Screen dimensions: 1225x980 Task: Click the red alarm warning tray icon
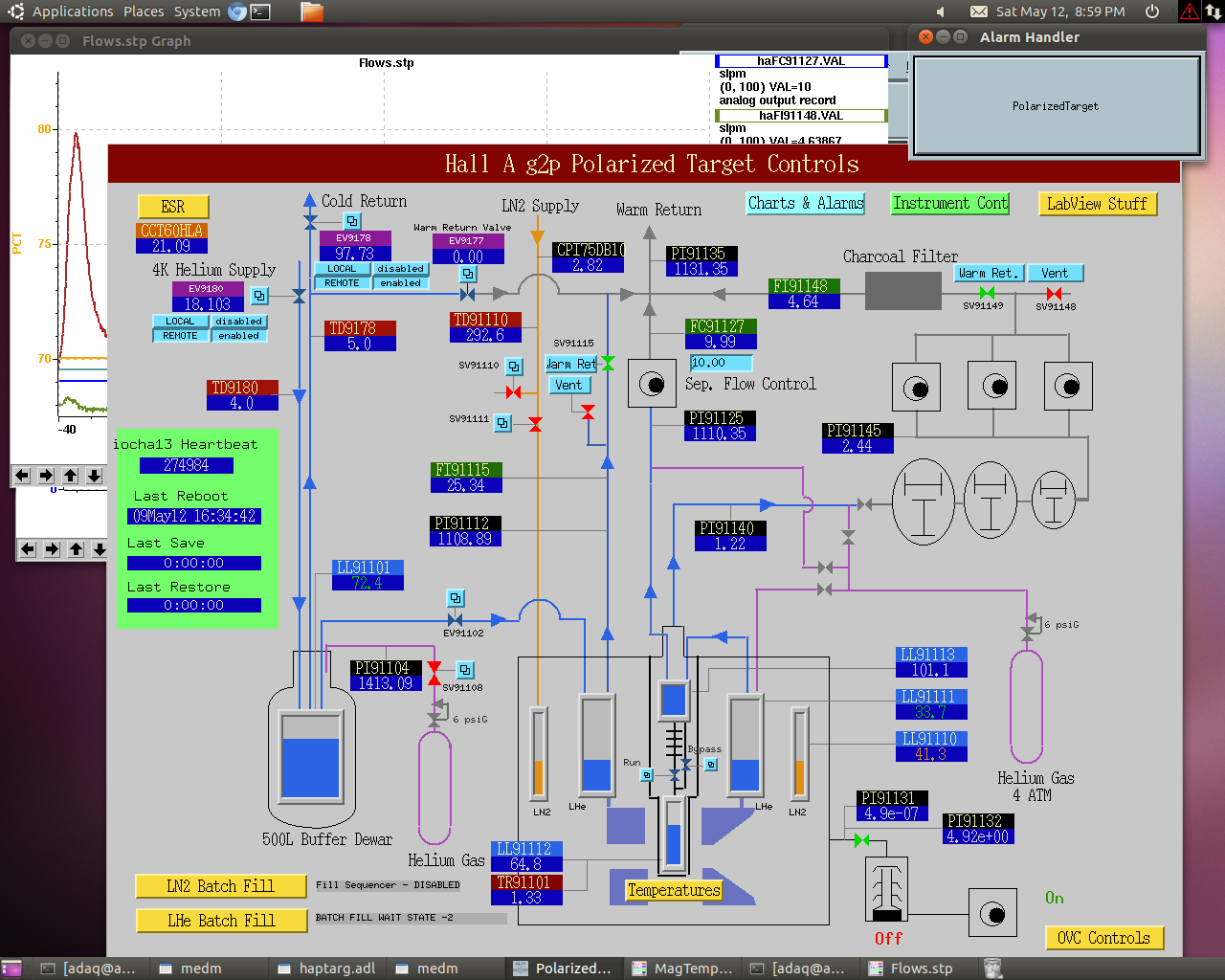[x=1190, y=11]
